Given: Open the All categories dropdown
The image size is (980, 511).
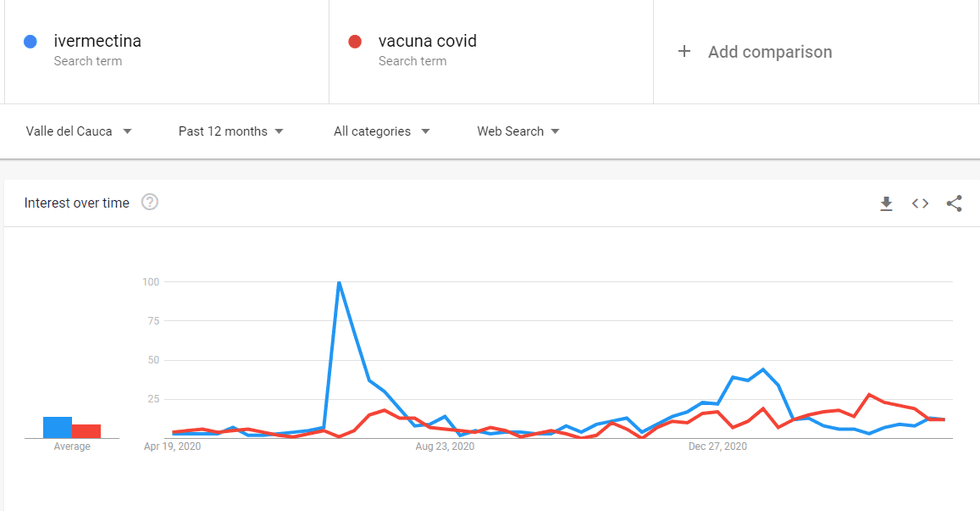Looking at the screenshot, I should [382, 131].
